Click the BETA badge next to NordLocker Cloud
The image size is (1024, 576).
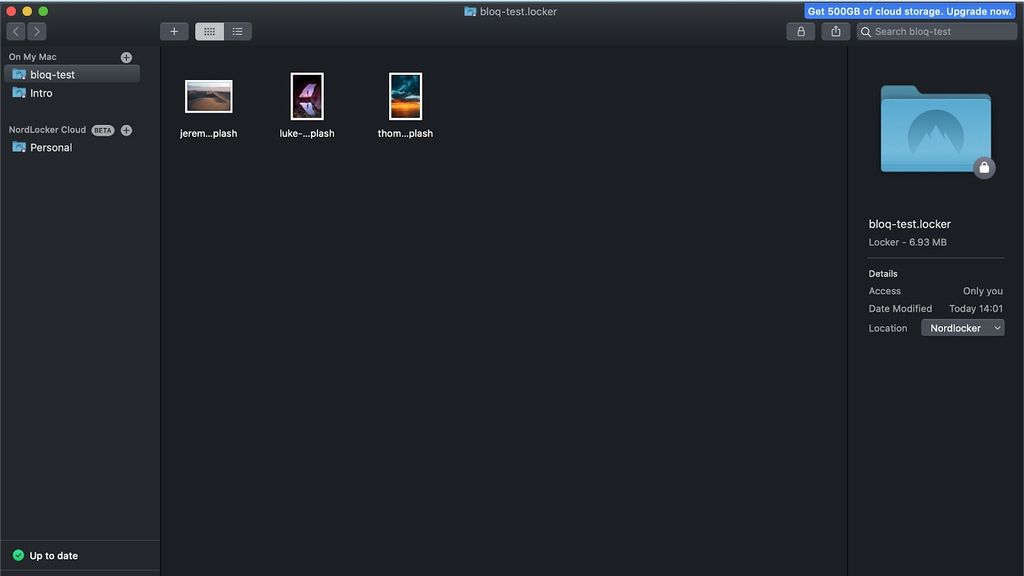[101, 129]
